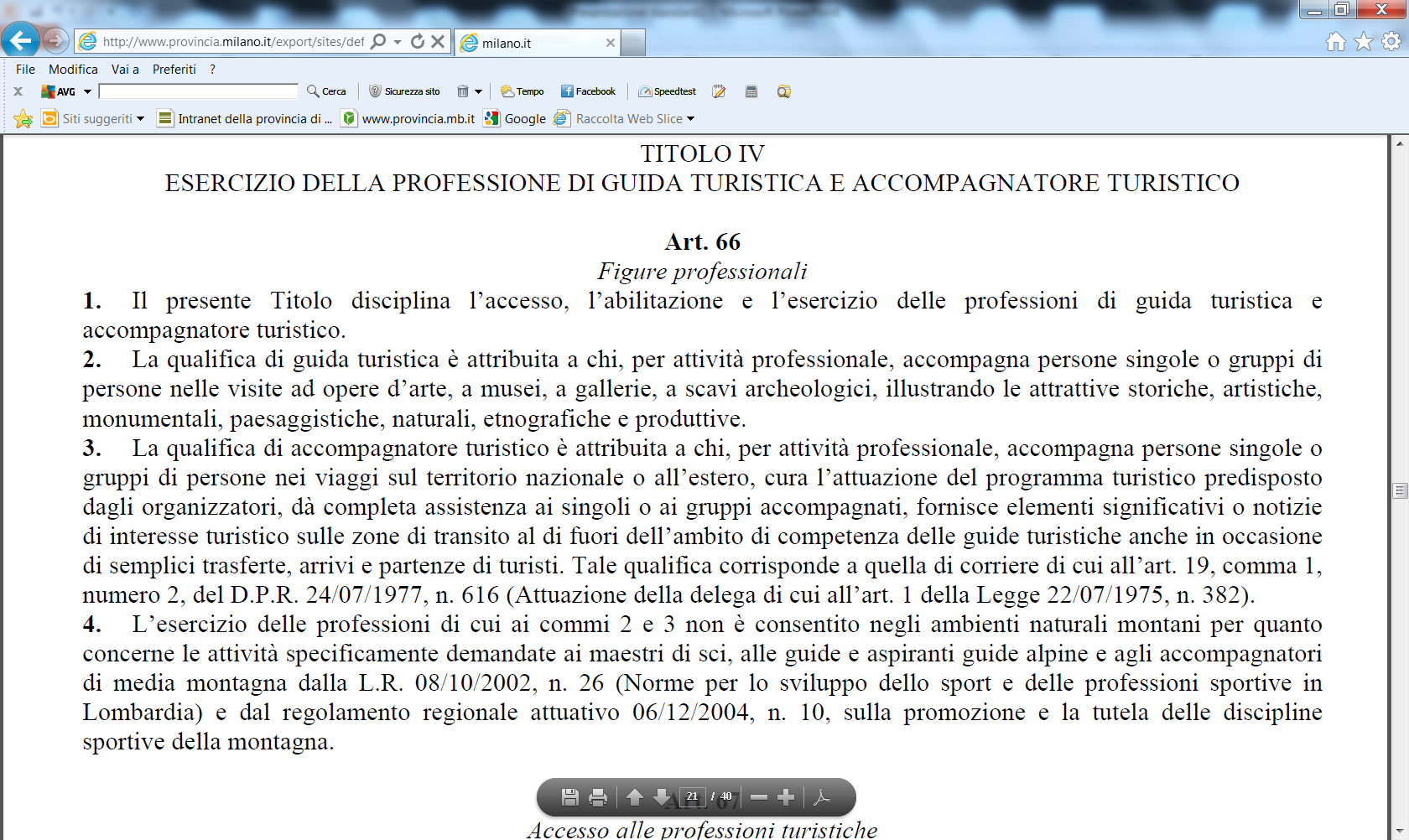
Task: Click the browser Forward arrow
Action: [x=55, y=40]
